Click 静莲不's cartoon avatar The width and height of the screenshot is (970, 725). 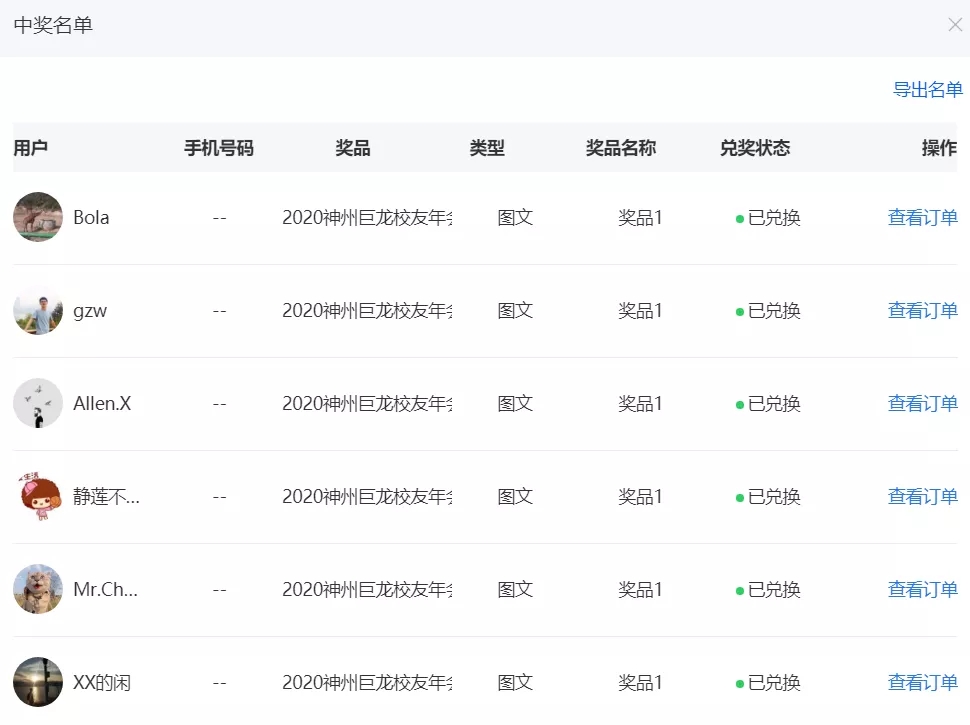pos(37,496)
